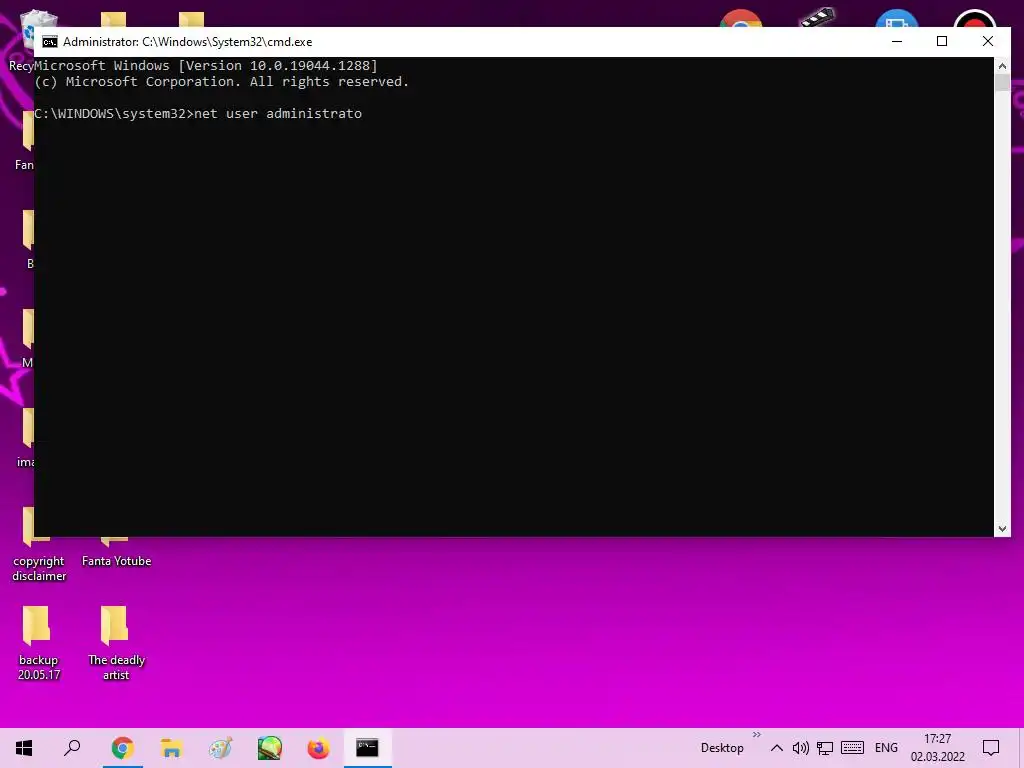
Task: Launch Google Chrome from the taskbar
Action: tap(122, 748)
